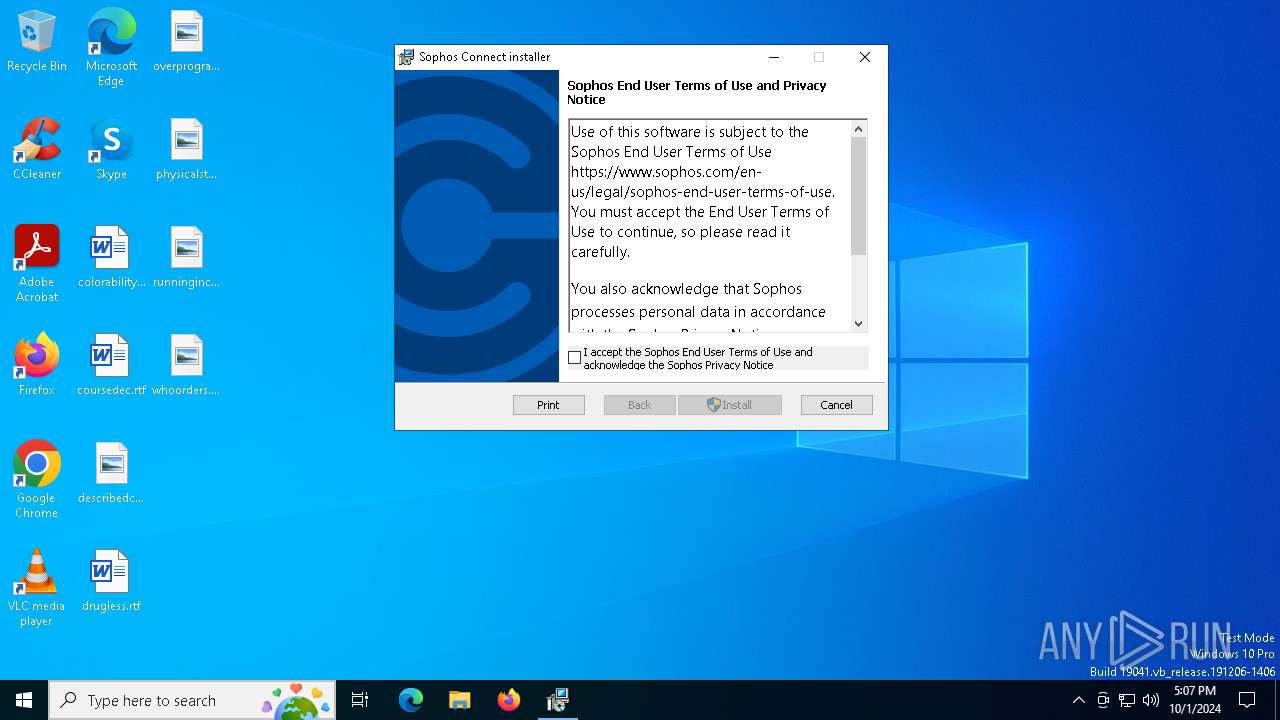Select the Microsoft Edge desktop shortcut
1280x720 pixels.
tap(111, 47)
